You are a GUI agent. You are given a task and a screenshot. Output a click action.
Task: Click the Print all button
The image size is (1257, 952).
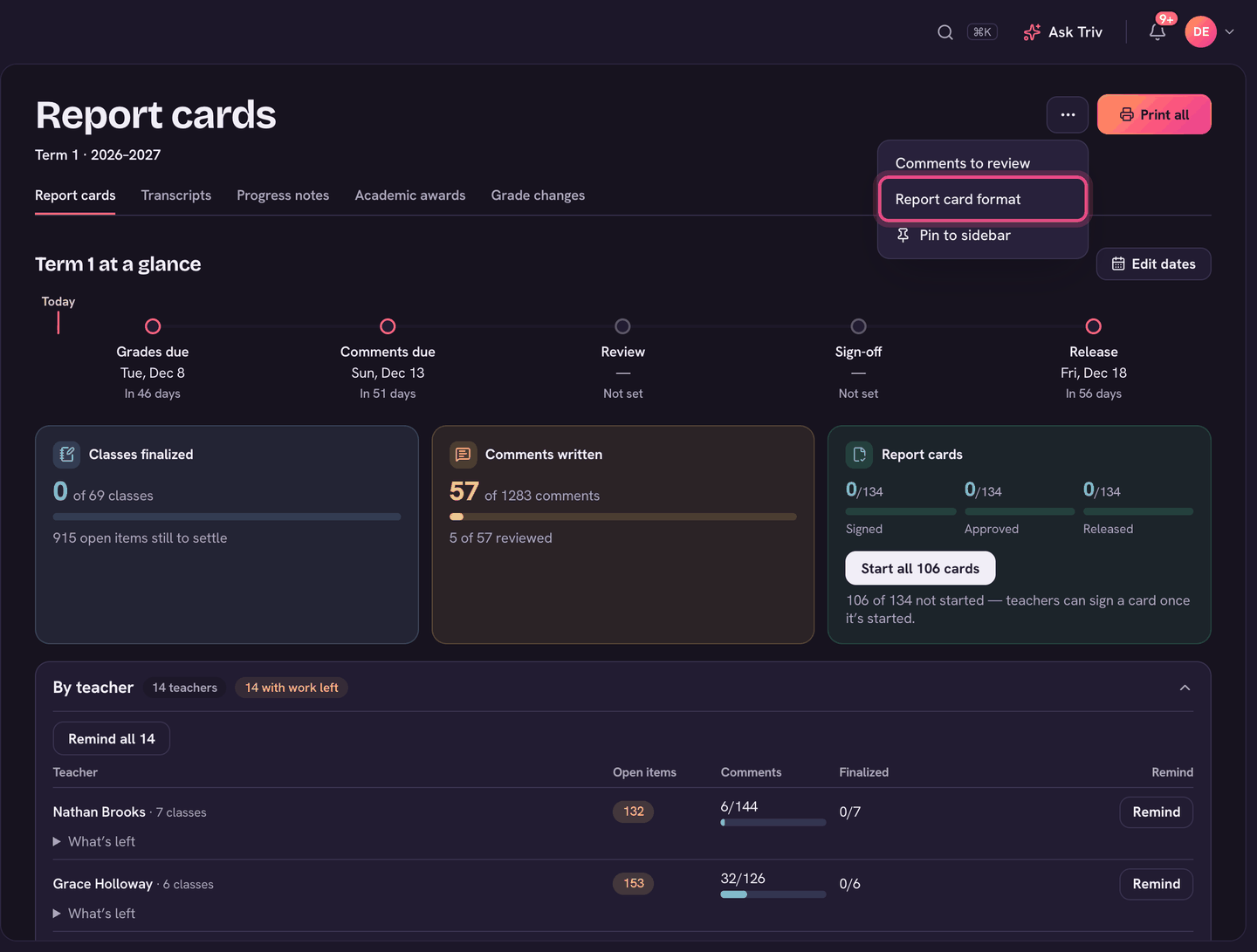[x=1154, y=114]
